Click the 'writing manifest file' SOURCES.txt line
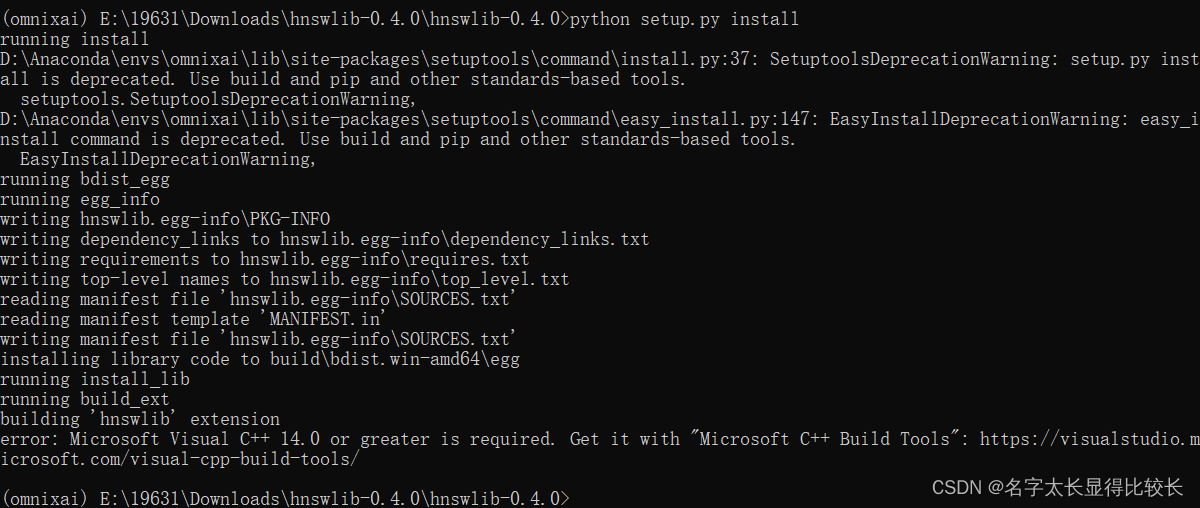This screenshot has height=508, width=1200. pyautogui.click(x=260, y=339)
